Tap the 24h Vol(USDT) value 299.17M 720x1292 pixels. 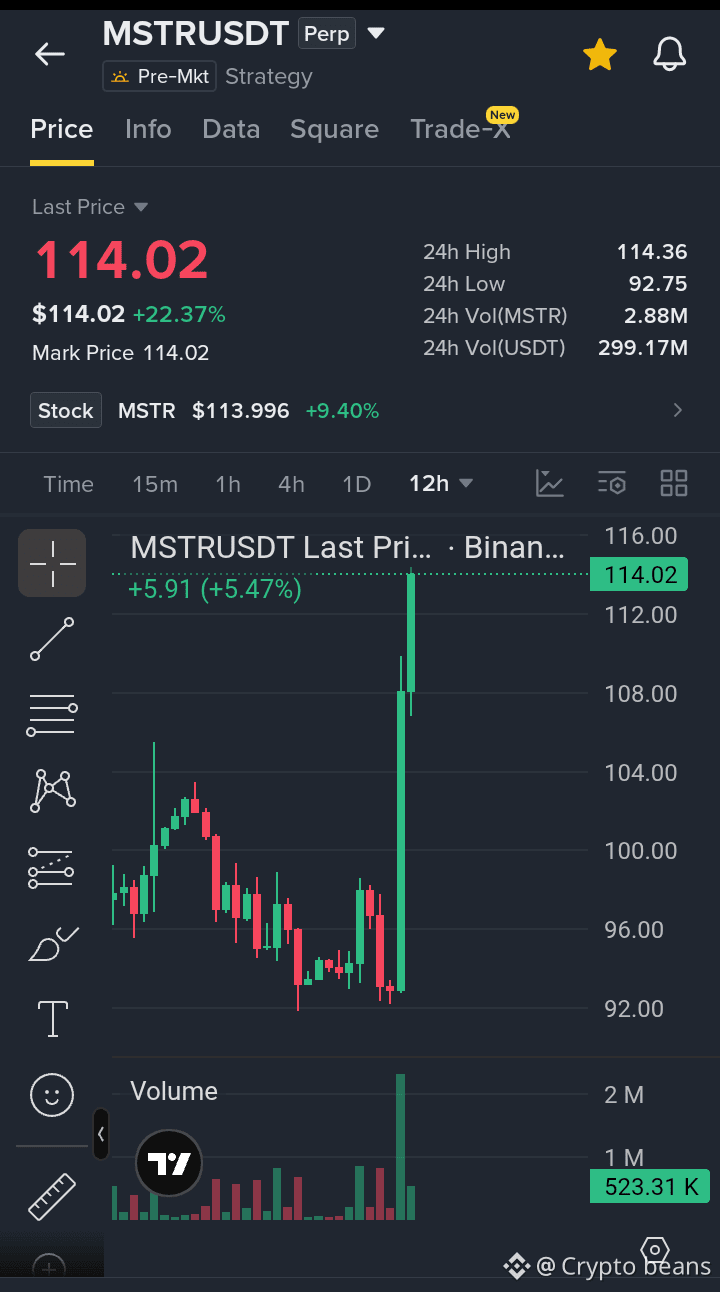(x=643, y=348)
